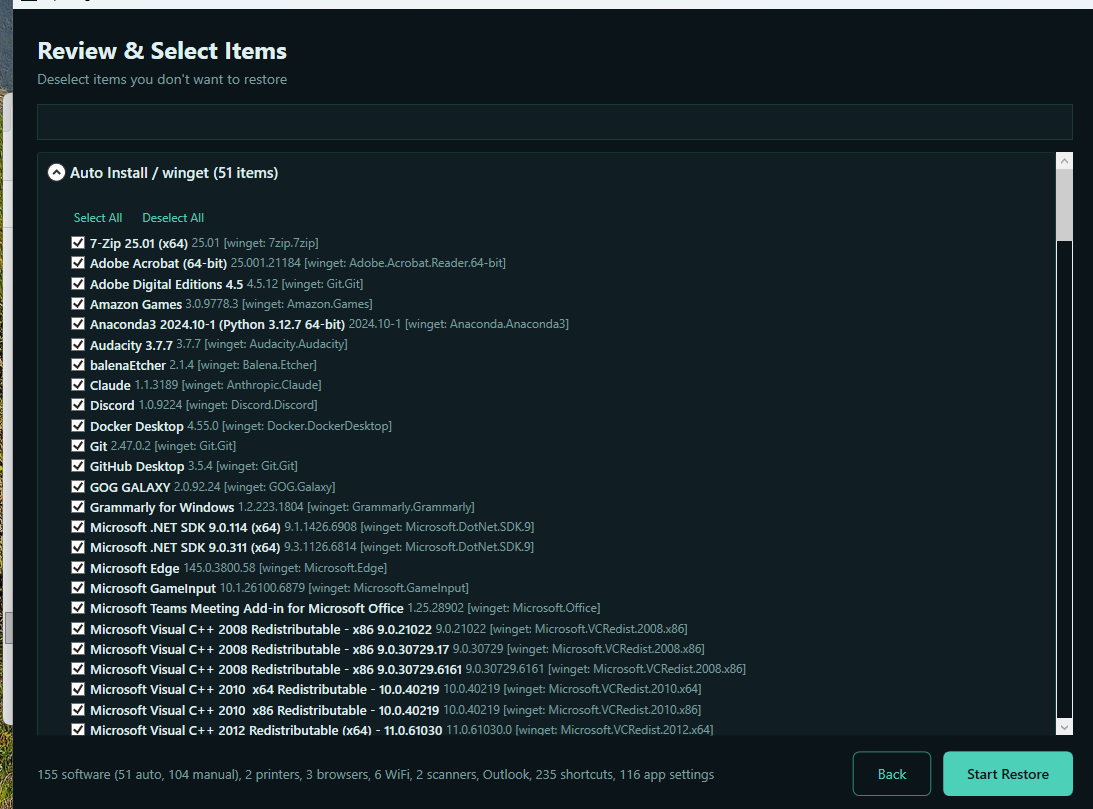This screenshot has width=1093, height=809.
Task: Toggle the Grammarly for Windows checkbox
Action: pyautogui.click(x=78, y=507)
